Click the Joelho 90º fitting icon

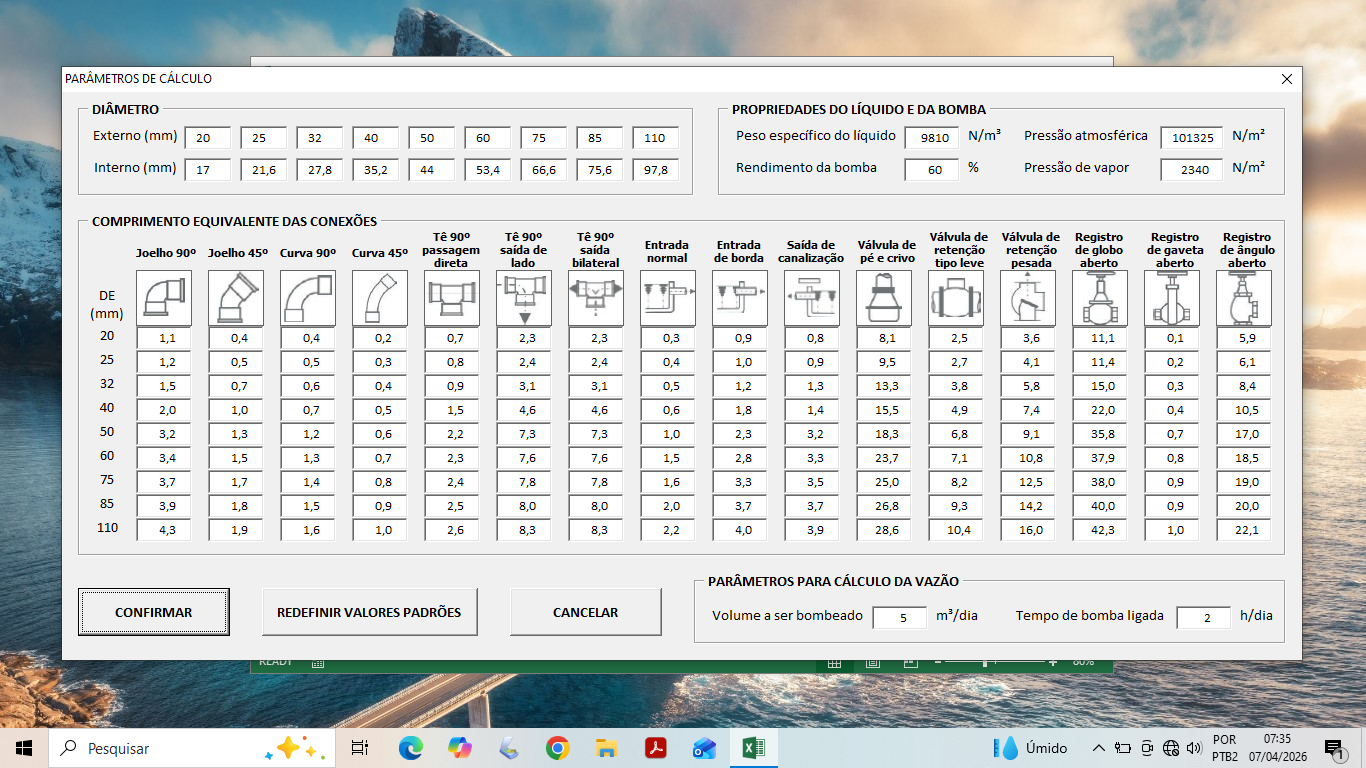(164, 298)
